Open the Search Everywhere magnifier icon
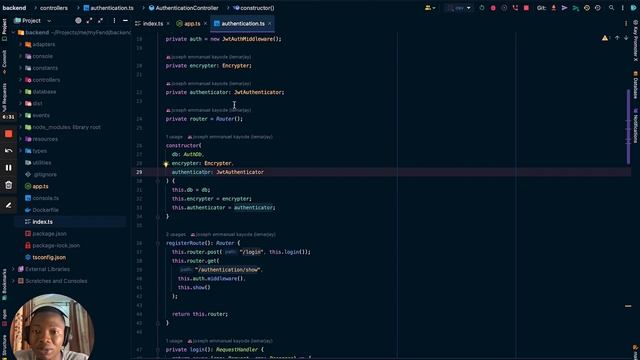The image size is (640, 360). click(x=611, y=8)
